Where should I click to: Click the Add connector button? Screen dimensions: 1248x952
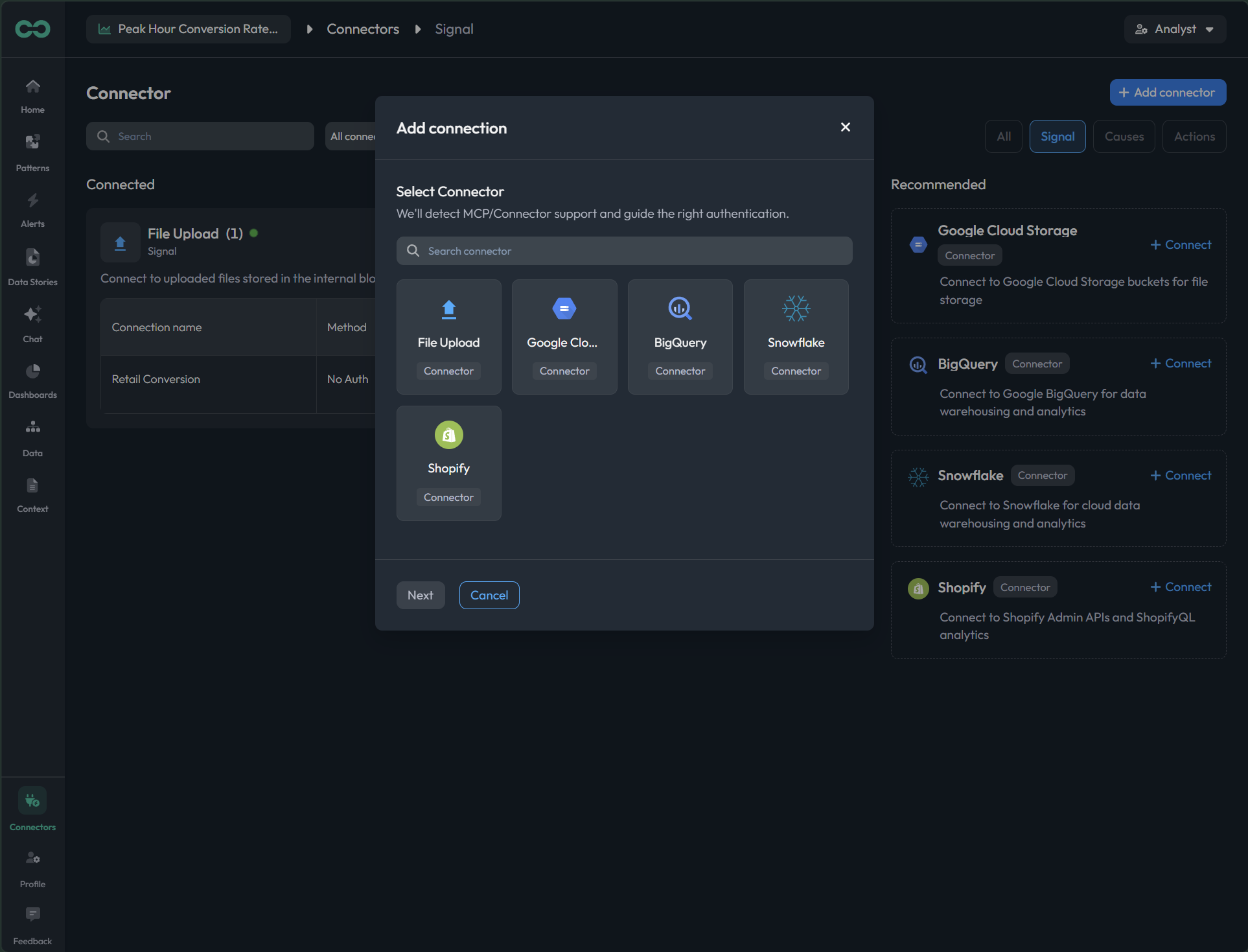point(1168,92)
